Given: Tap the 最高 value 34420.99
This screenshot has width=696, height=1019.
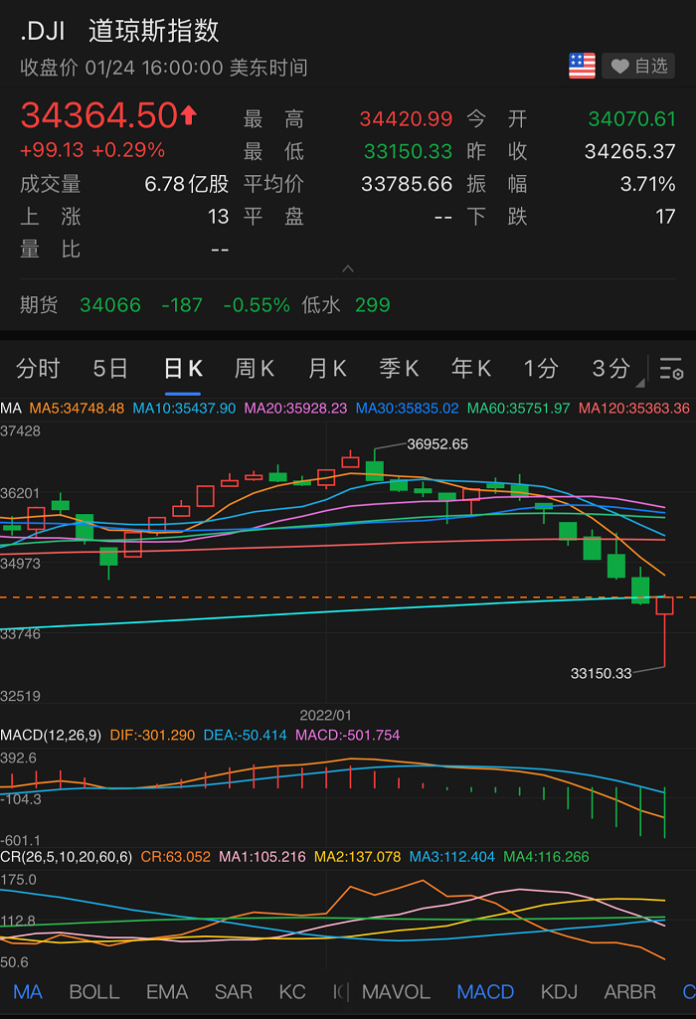Looking at the screenshot, I should 406,119.
